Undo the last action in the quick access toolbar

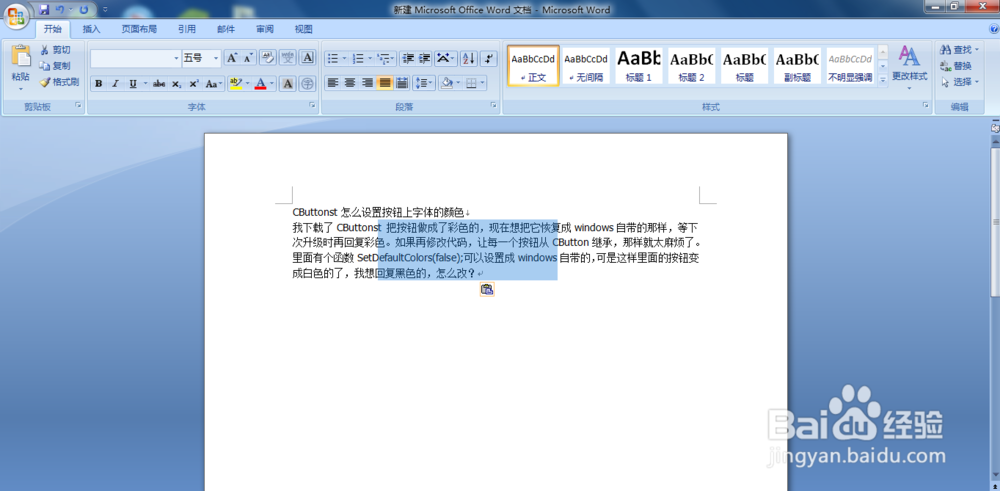coord(60,10)
